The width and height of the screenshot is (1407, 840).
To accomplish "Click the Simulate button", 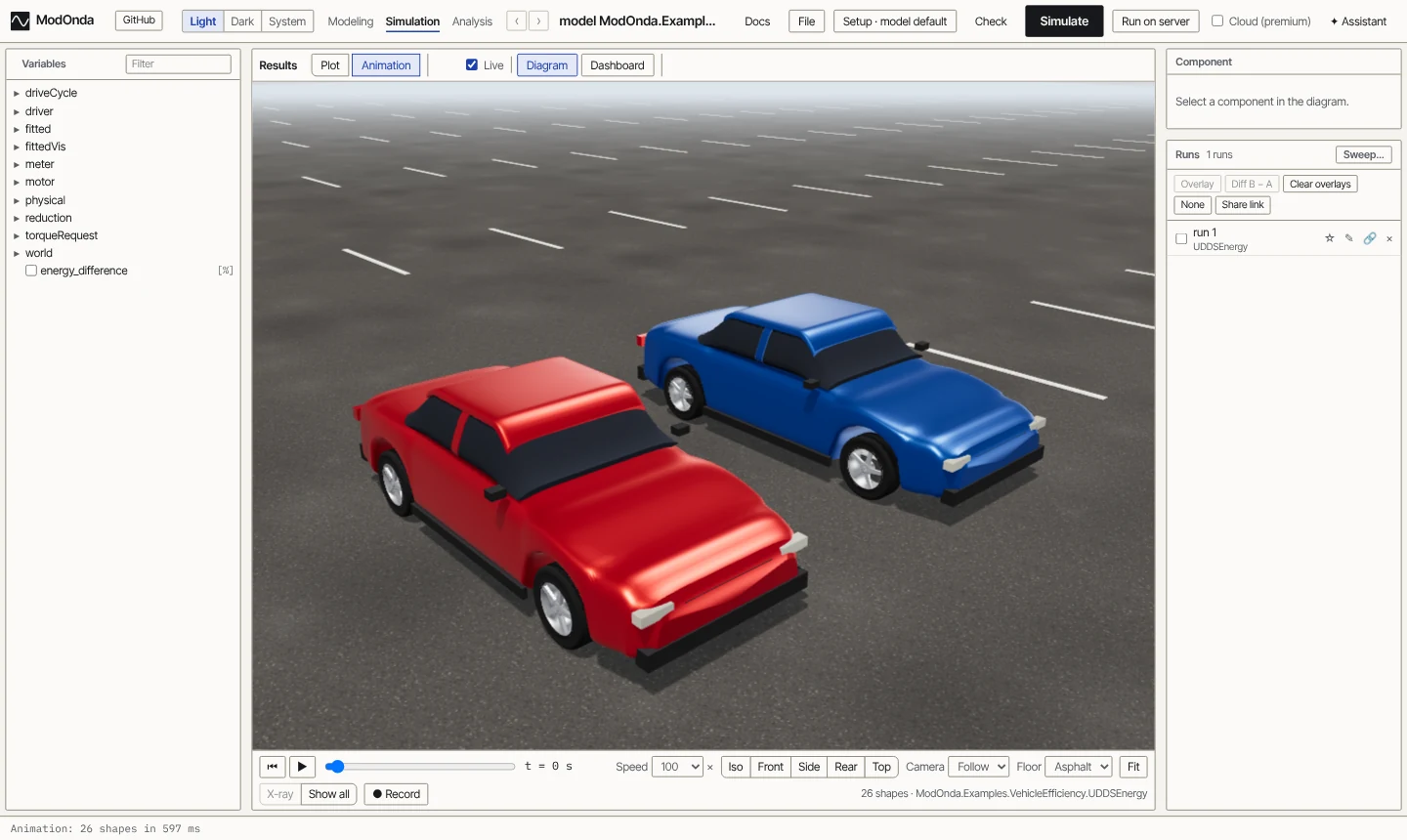I will click(x=1064, y=21).
